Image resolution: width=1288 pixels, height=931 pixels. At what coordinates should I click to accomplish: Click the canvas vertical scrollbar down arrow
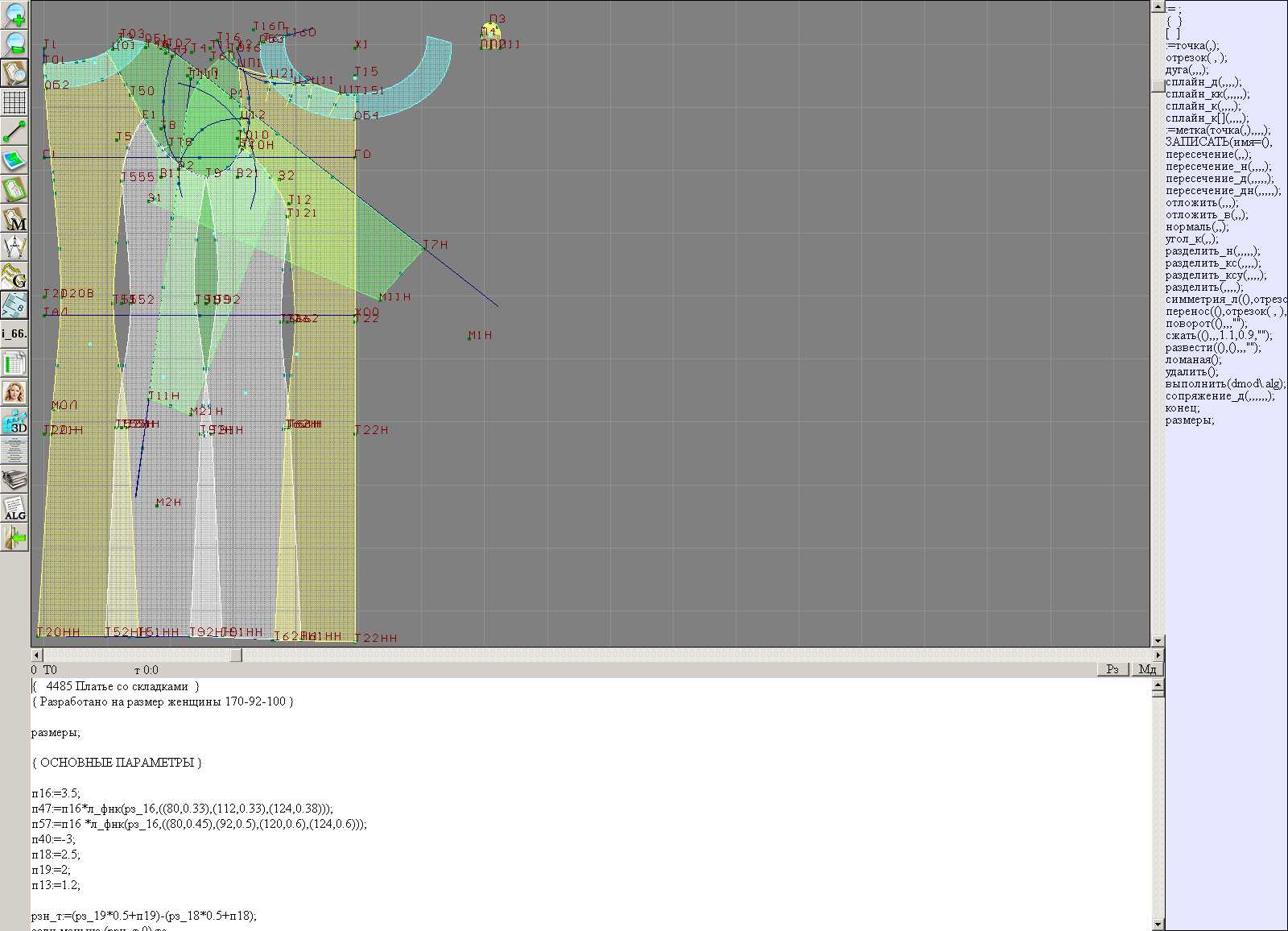(1158, 641)
